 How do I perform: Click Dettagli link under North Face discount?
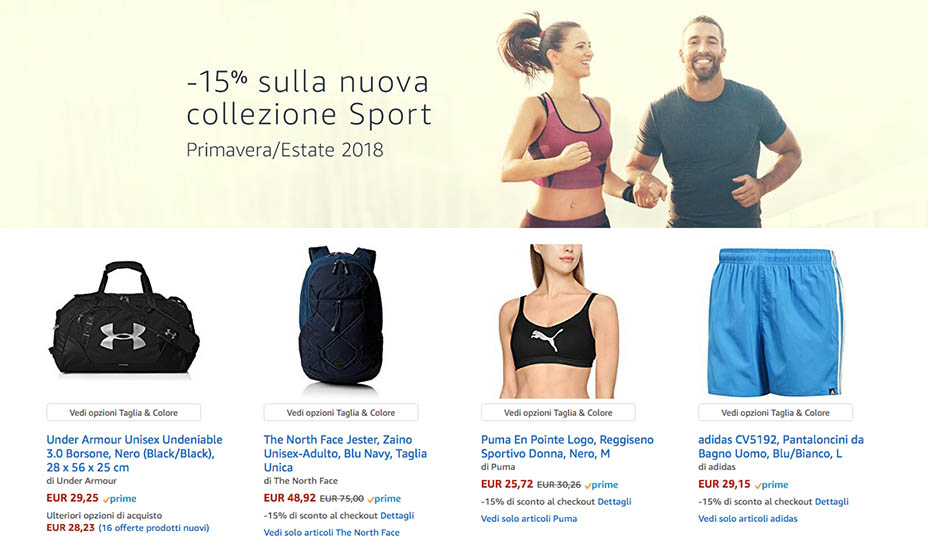coord(397,516)
